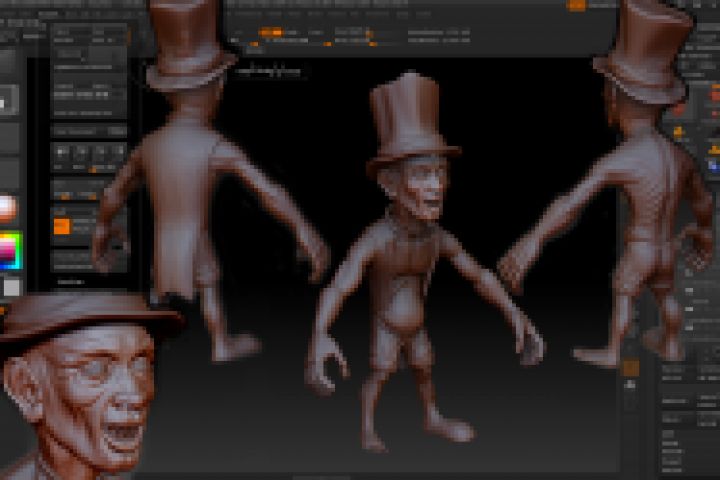The image size is (720, 480).
Task: Open the stroke thumbnail with the white dot
Action: pyautogui.click(x=9, y=100)
